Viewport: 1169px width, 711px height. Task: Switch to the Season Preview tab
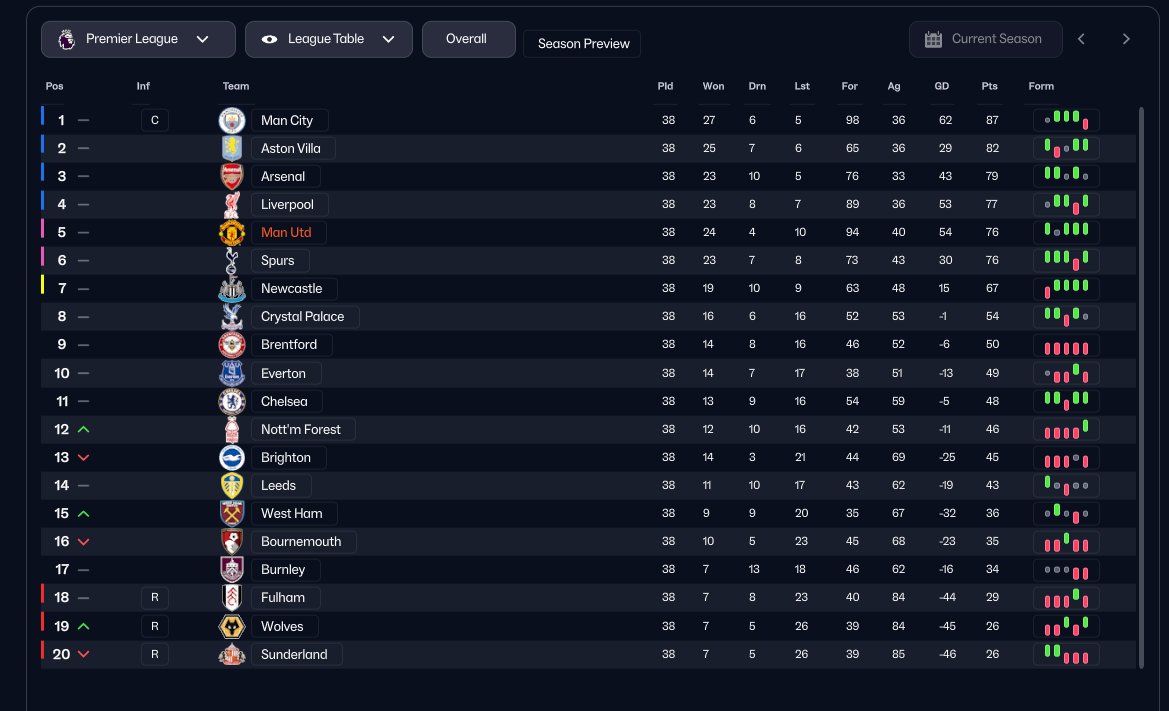click(x=583, y=44)
